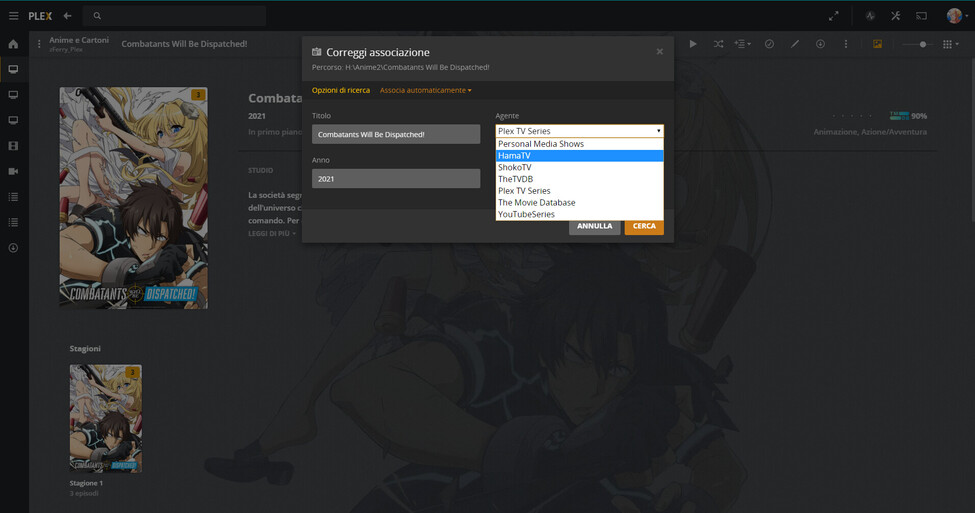The height and width of the screenshot is (513, 975).
Task: Shuffle playback with the shuffle icon
Action: [718, 44]
